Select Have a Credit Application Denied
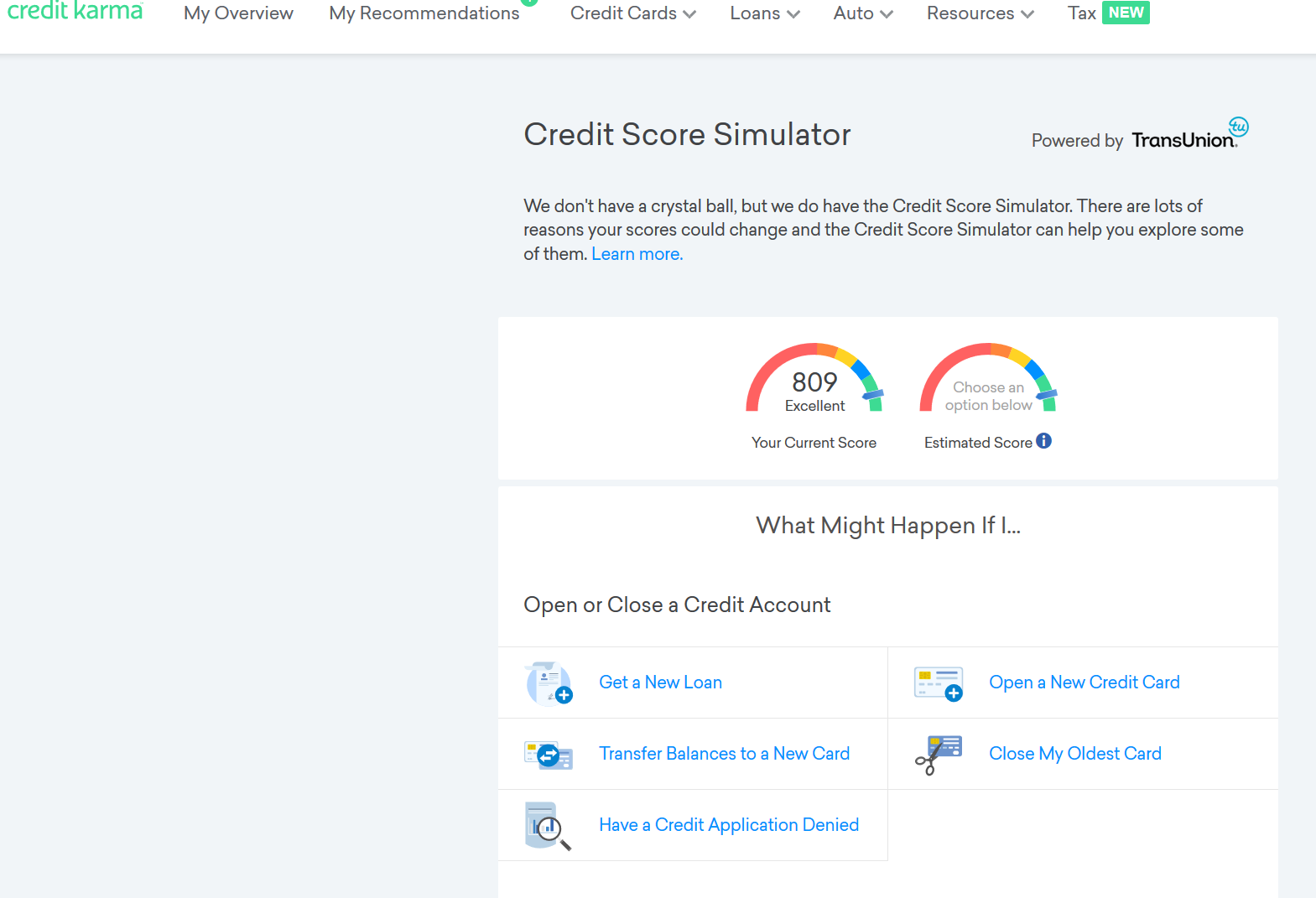Image resolution: width=1316 pixels, height=898 pixels. [x=729, y=825]
